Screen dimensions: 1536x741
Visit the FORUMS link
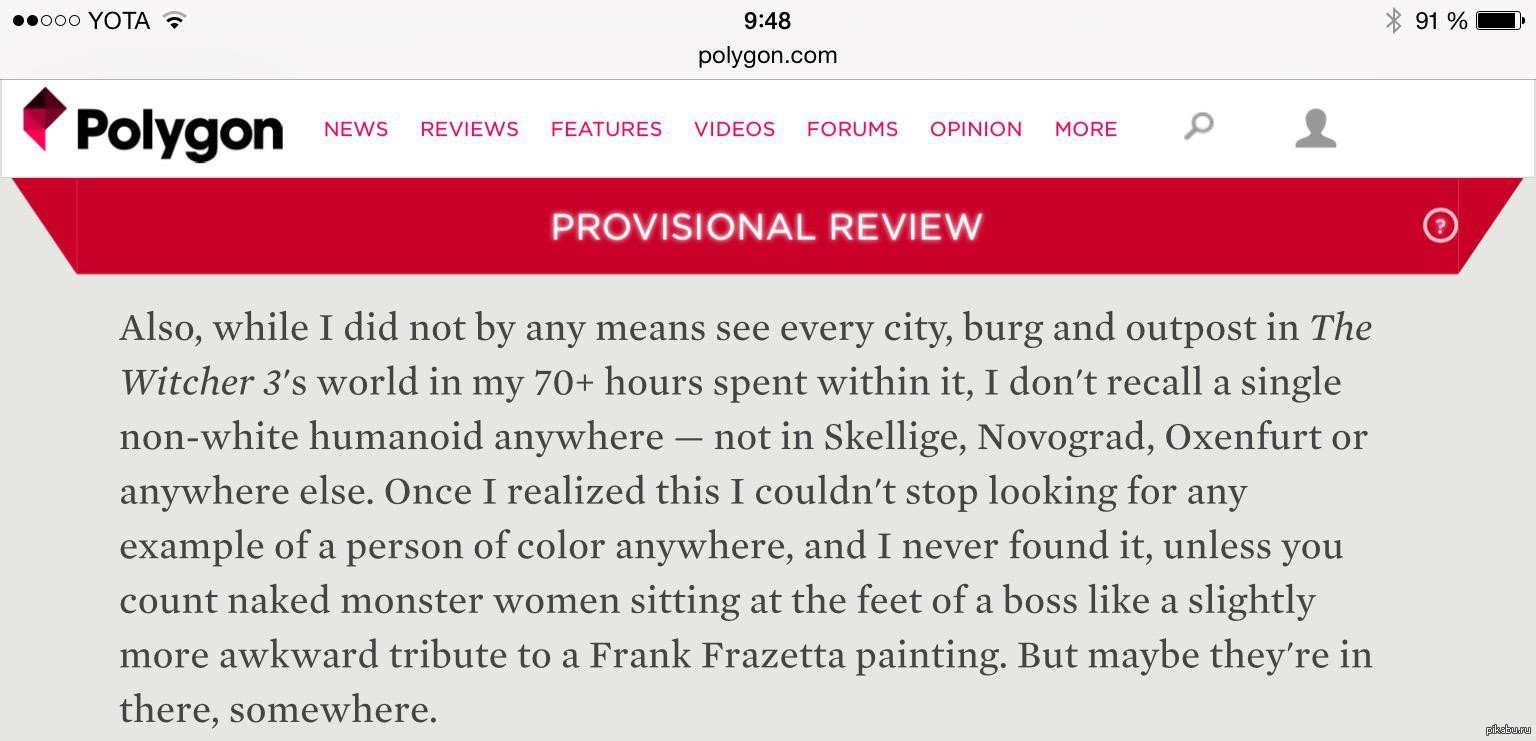pos(852,129)
